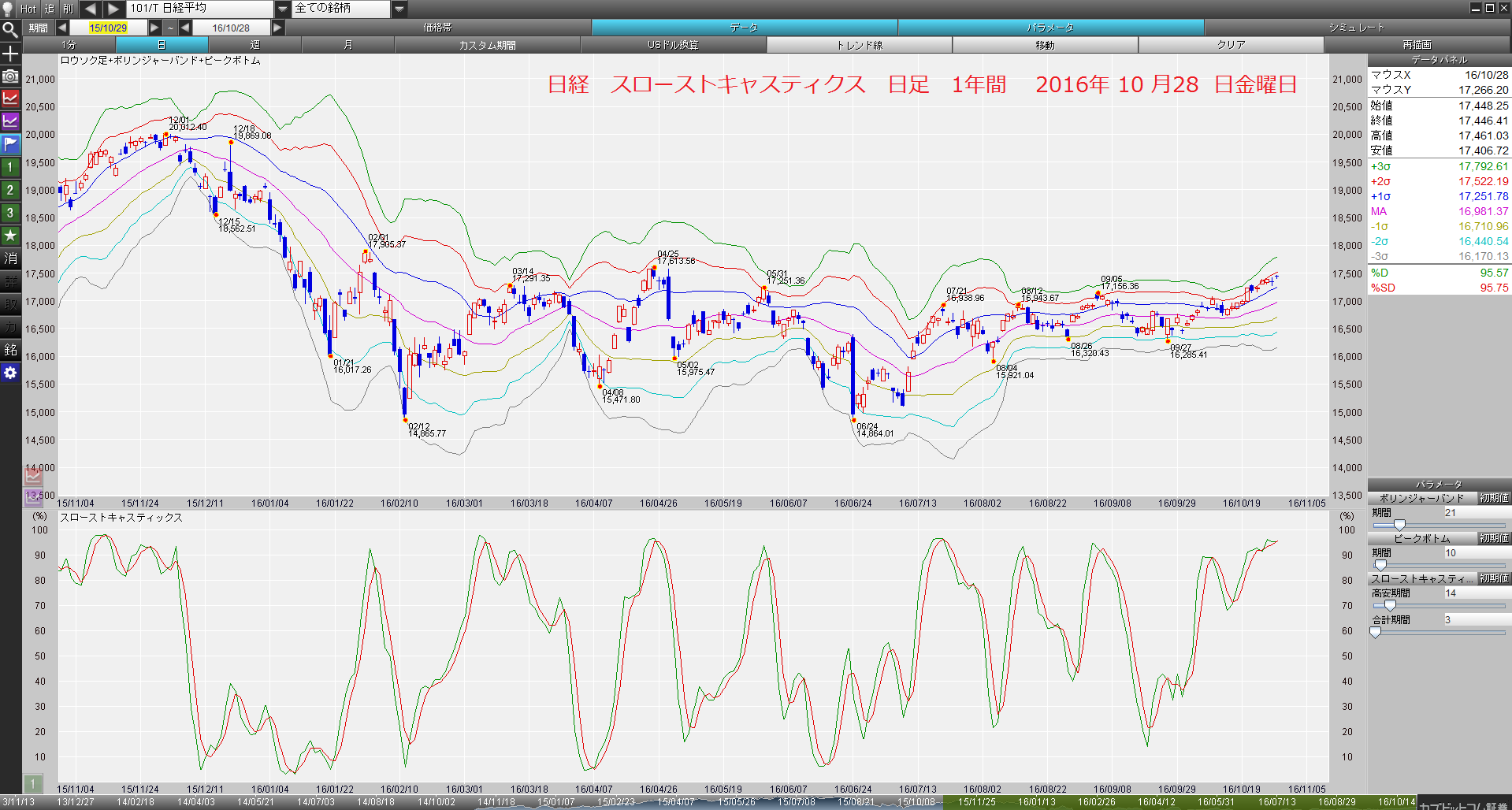Select green preset button 1
The height and width of the screenshot is (810, 1512).
point(10,167)
